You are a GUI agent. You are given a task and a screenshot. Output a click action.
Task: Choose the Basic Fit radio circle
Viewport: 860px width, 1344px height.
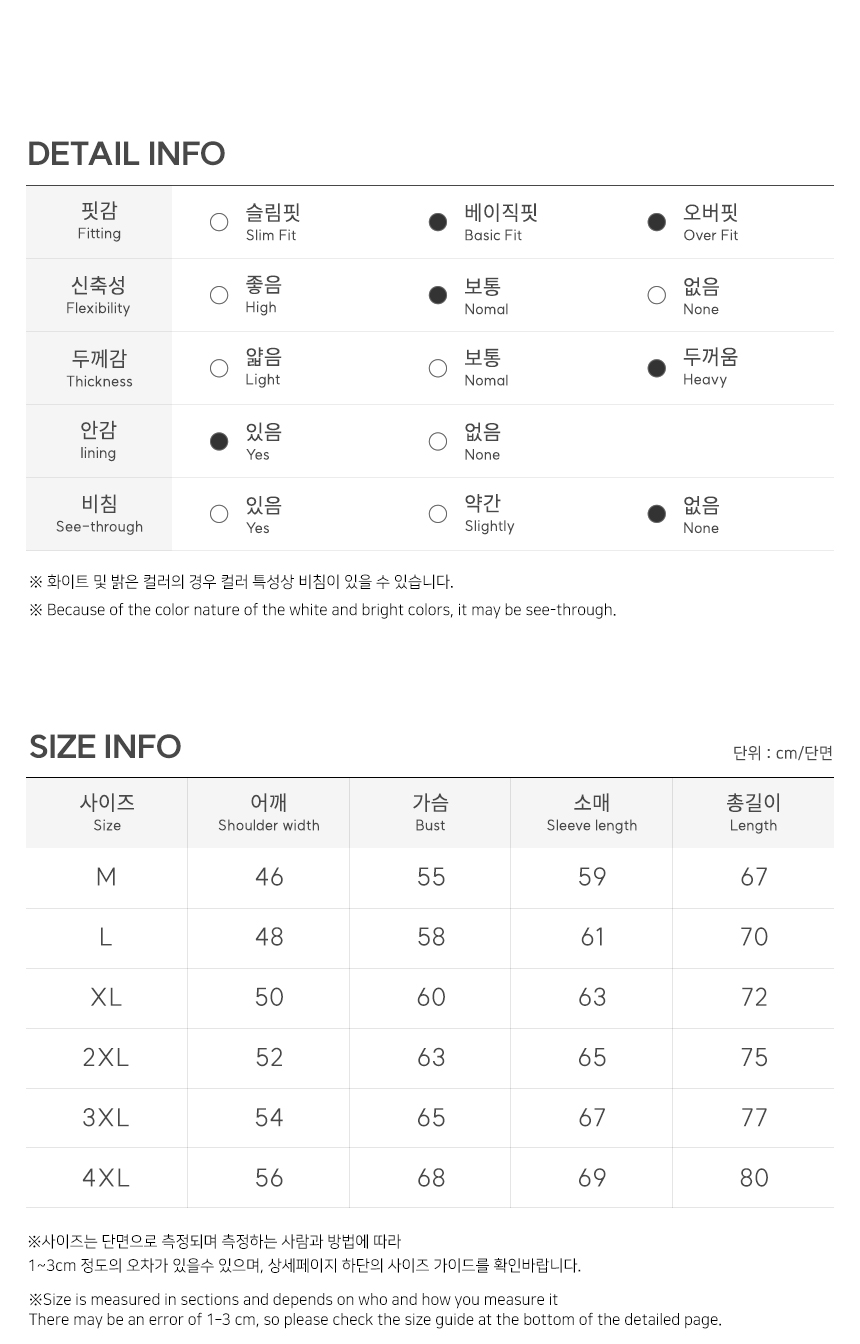point(438,222)
